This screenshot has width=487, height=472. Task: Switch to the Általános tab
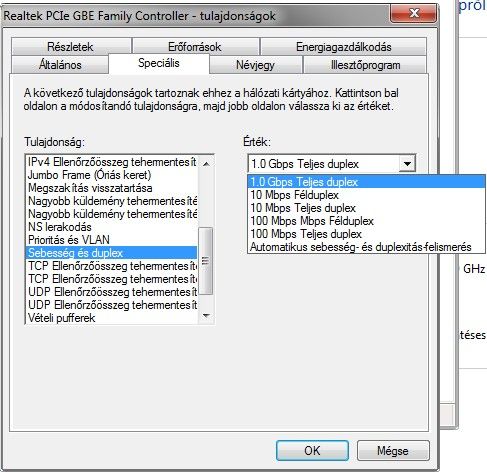tap(60, 65)
